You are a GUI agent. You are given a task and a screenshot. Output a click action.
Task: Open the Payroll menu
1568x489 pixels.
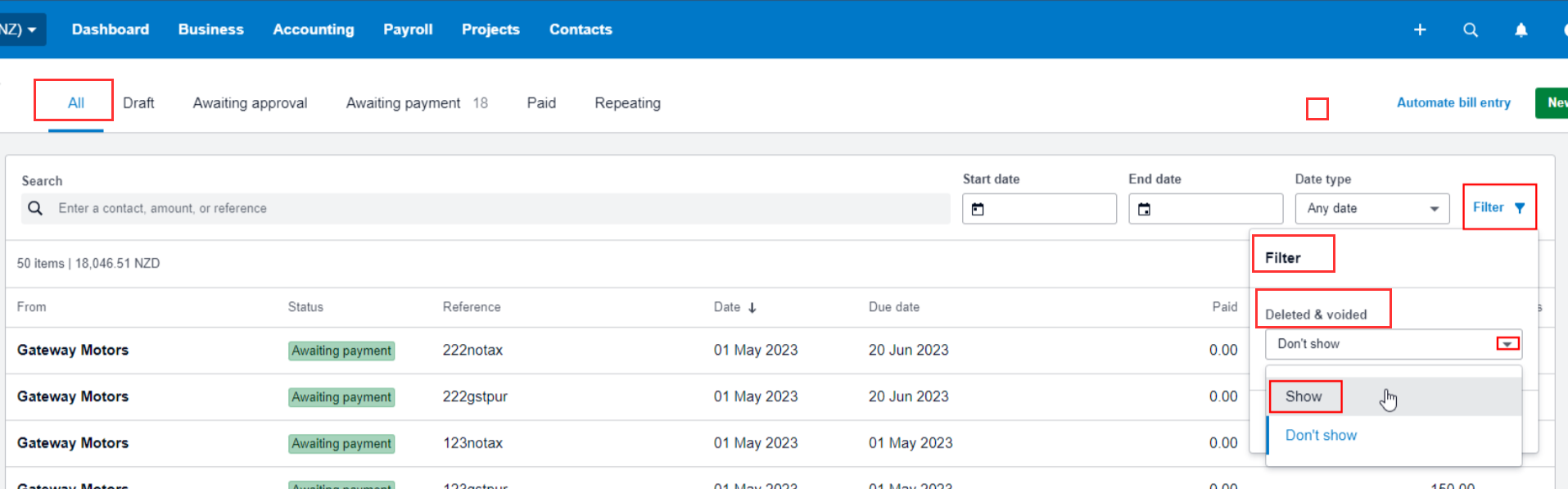pyautogui.click(x=408, y=29)
